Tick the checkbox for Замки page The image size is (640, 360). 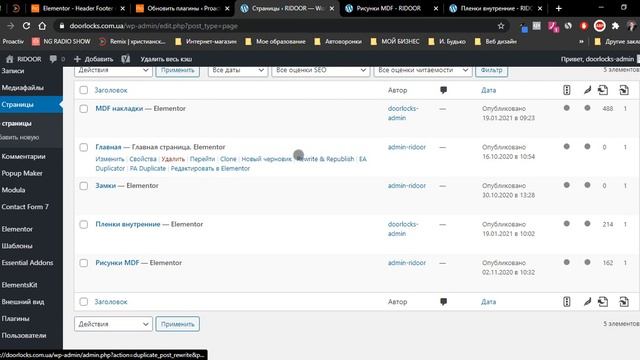point(84,186)
